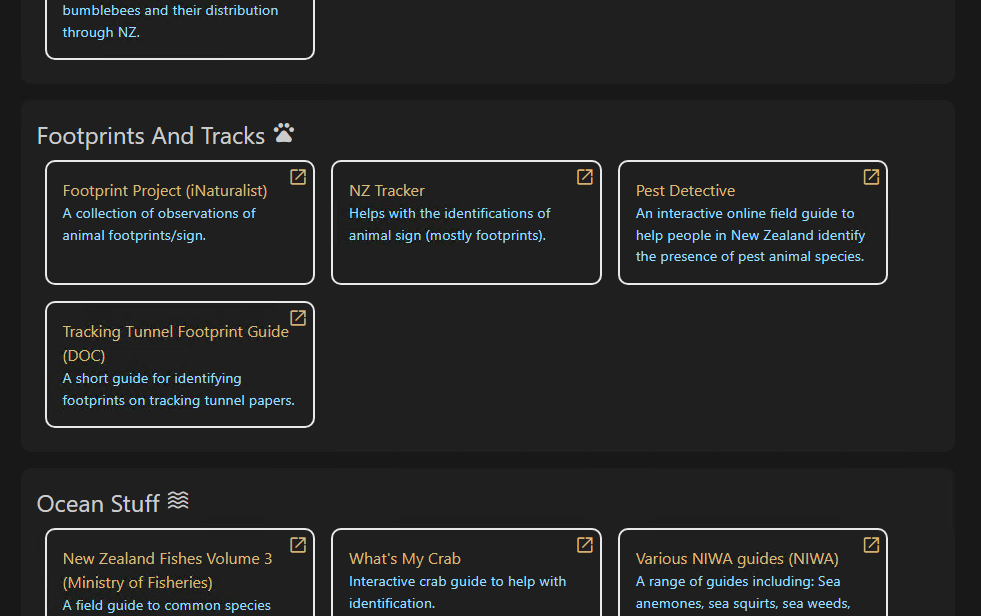Open the Footprint Project (iNaturalist) title link

(165, 191)
